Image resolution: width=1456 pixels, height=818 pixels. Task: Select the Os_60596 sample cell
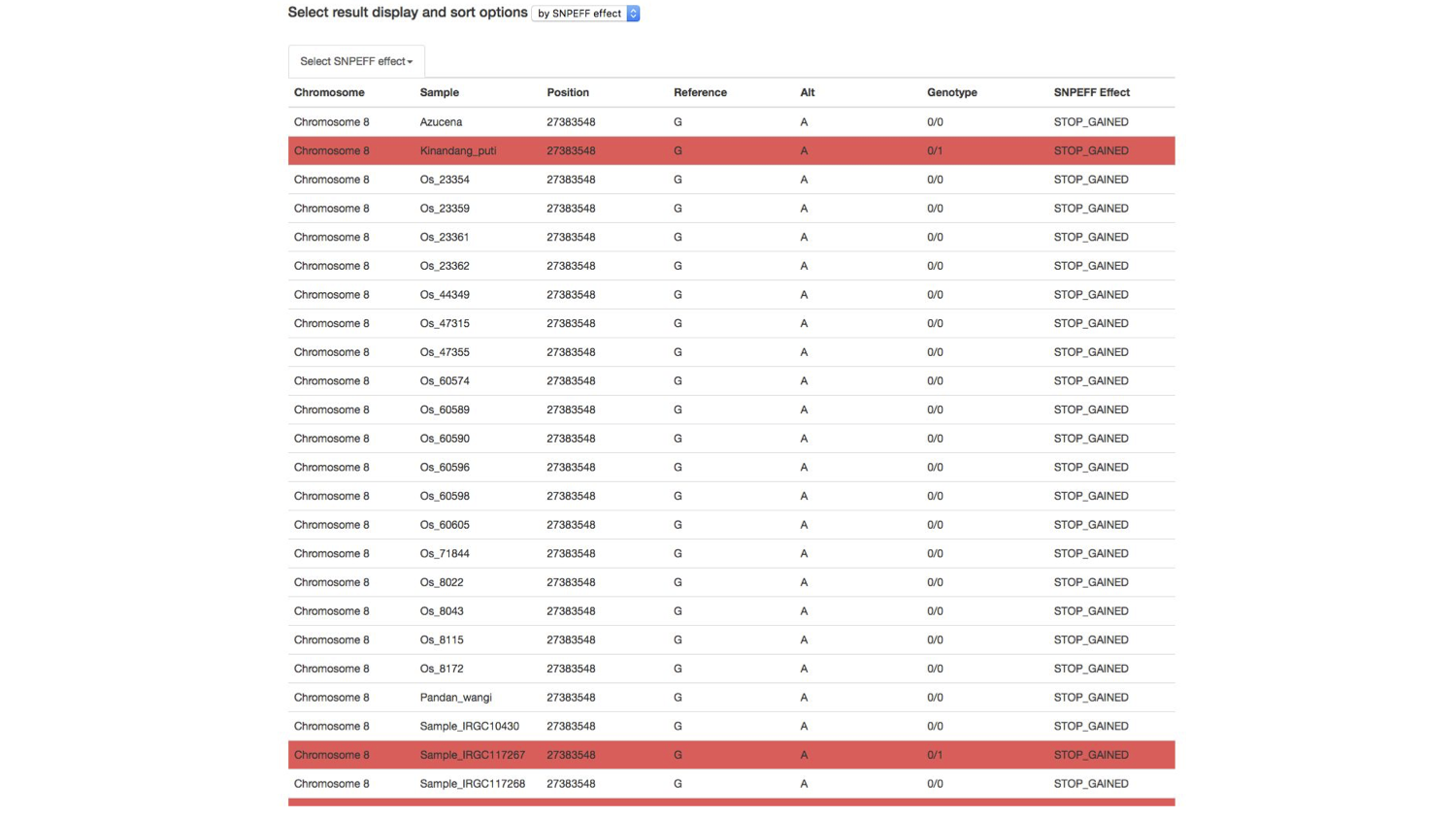[x=445, y=468]
